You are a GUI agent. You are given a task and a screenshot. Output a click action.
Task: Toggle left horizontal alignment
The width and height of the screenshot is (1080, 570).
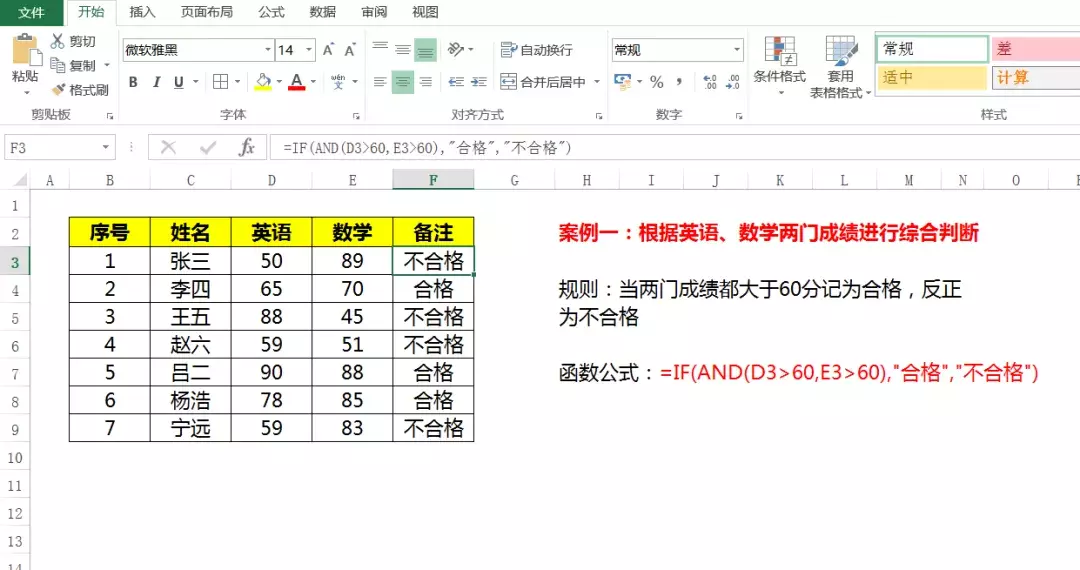pos(380,82)
